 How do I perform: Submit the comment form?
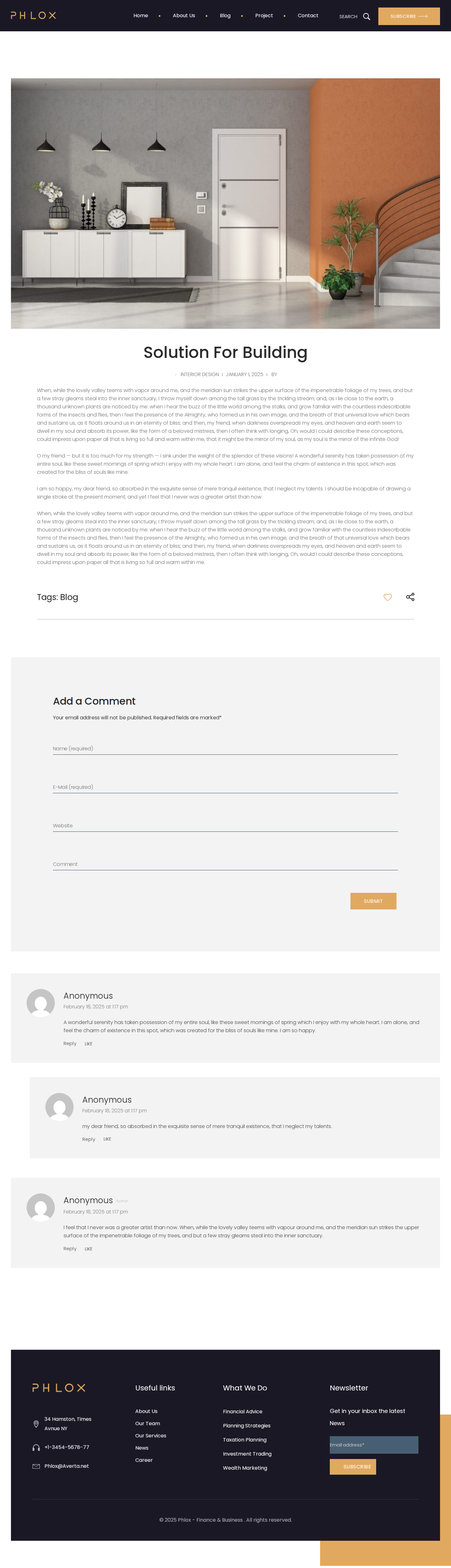(373, 901)
